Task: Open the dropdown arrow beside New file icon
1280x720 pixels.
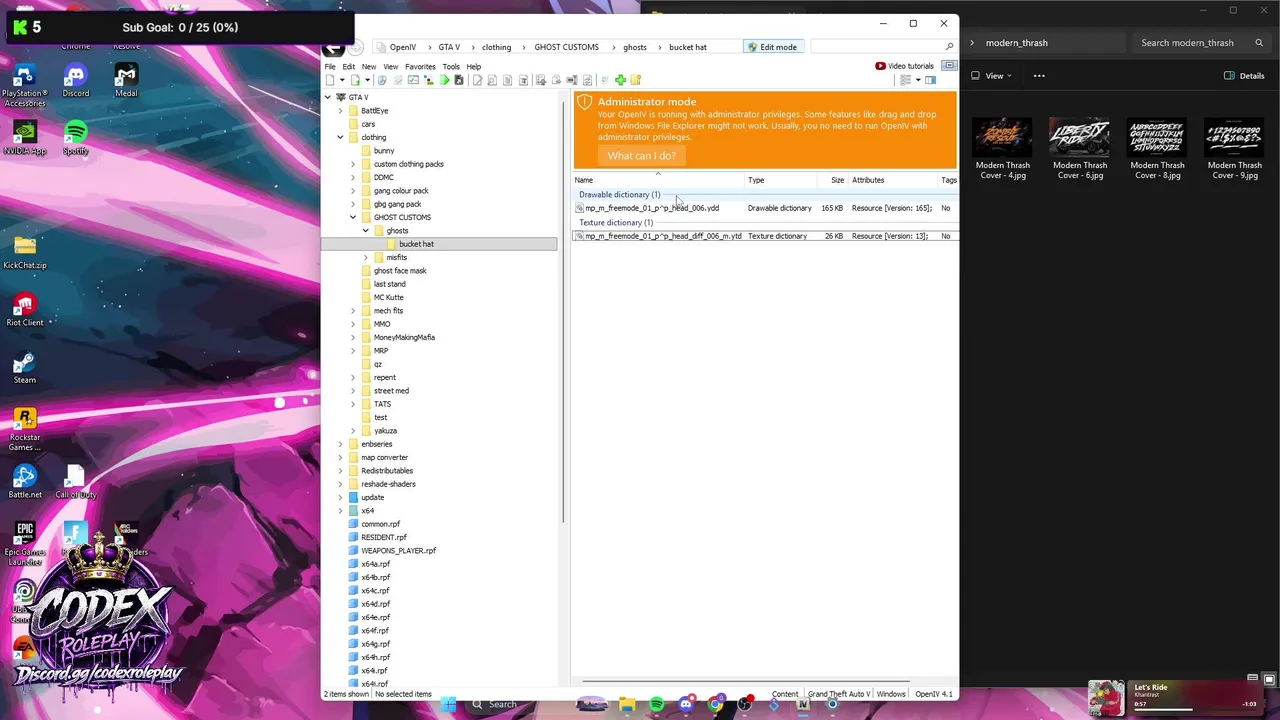Action: 342,80
